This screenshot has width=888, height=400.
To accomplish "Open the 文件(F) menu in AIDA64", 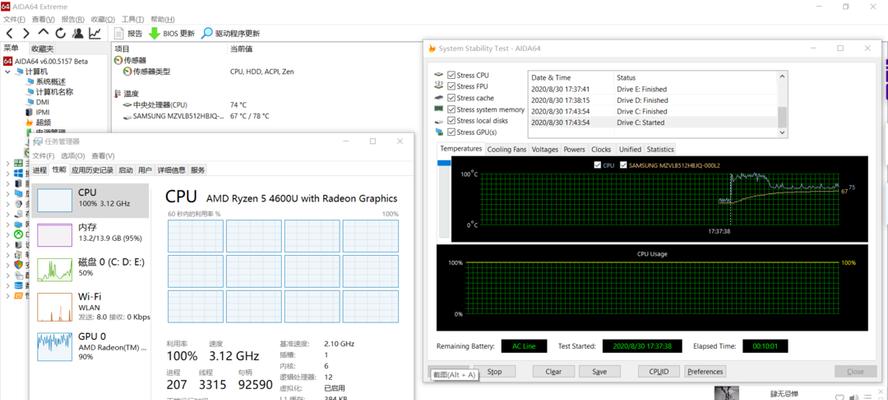I will coord(14,20).
